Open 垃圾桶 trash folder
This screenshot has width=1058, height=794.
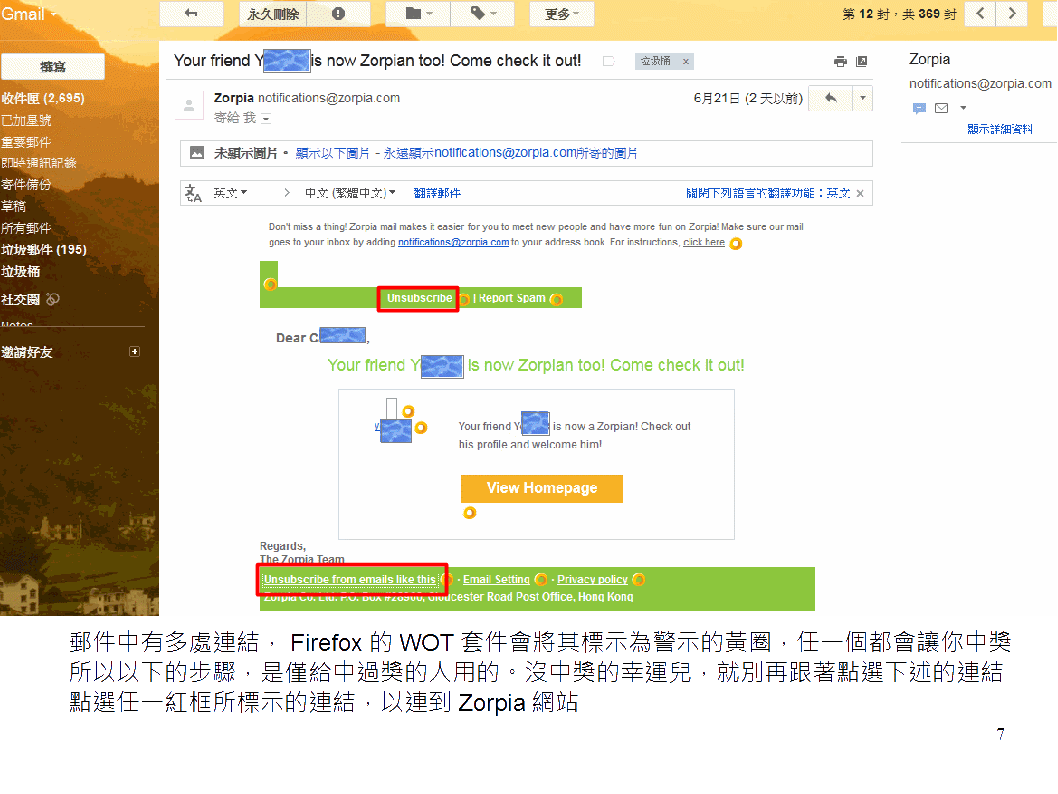point(20,271)
